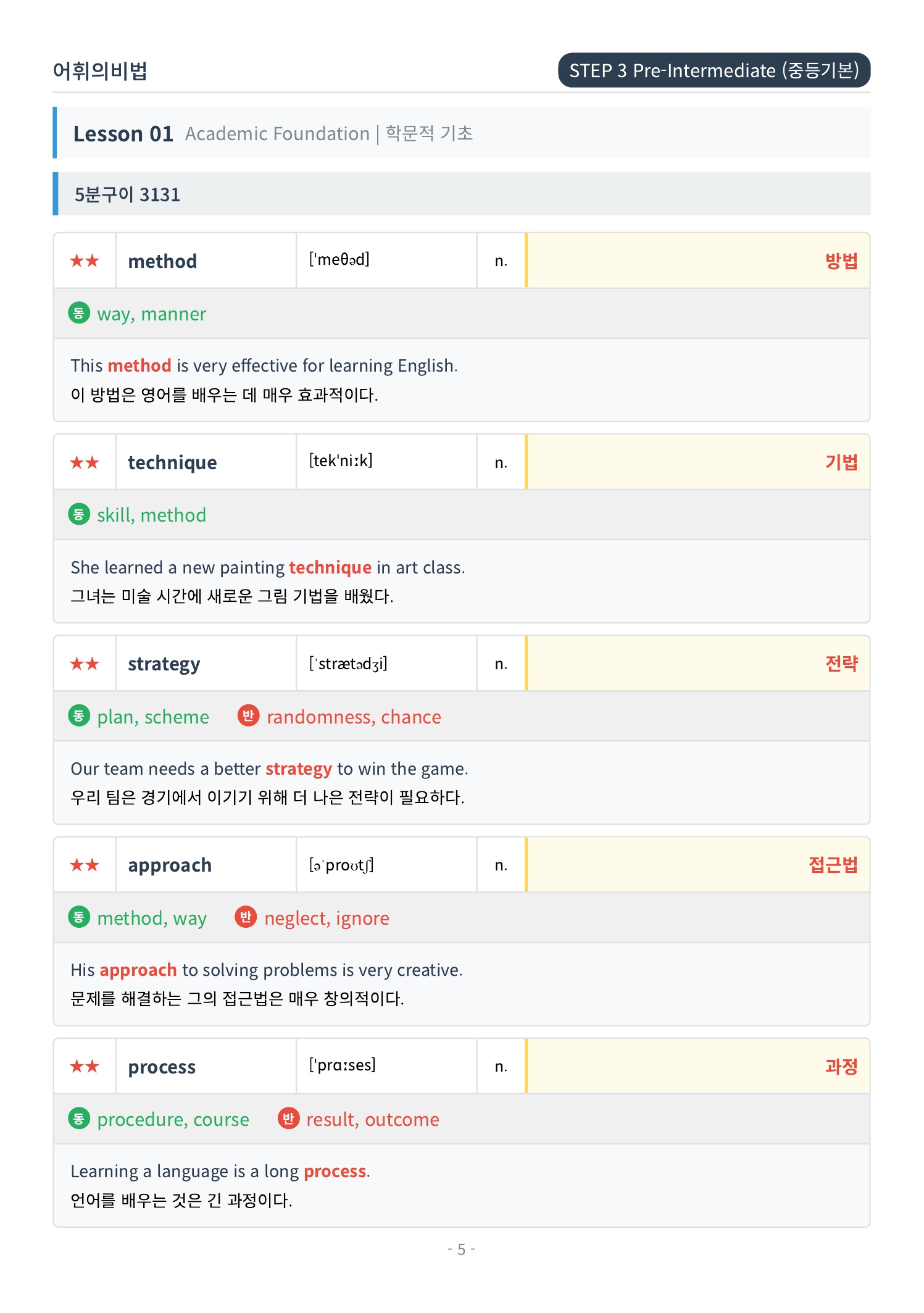Select the 'STEP 3 Pre-Intermediate' level badge
This screenshot has width=924, height=1313.
coord(714,70)
